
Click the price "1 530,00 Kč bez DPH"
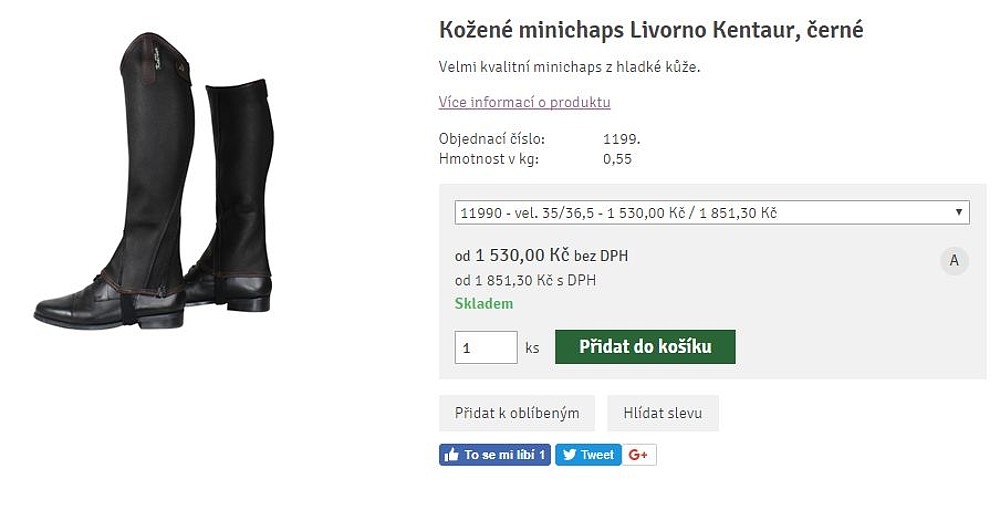541,256
